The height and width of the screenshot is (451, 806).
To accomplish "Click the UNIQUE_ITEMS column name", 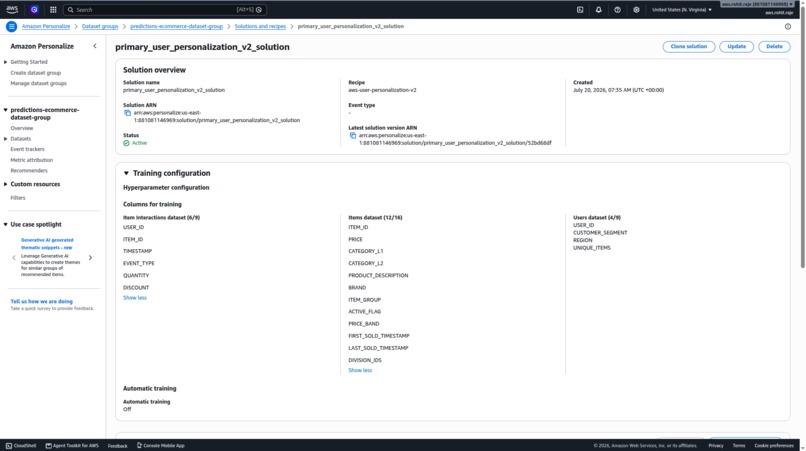I will [592, 248].
